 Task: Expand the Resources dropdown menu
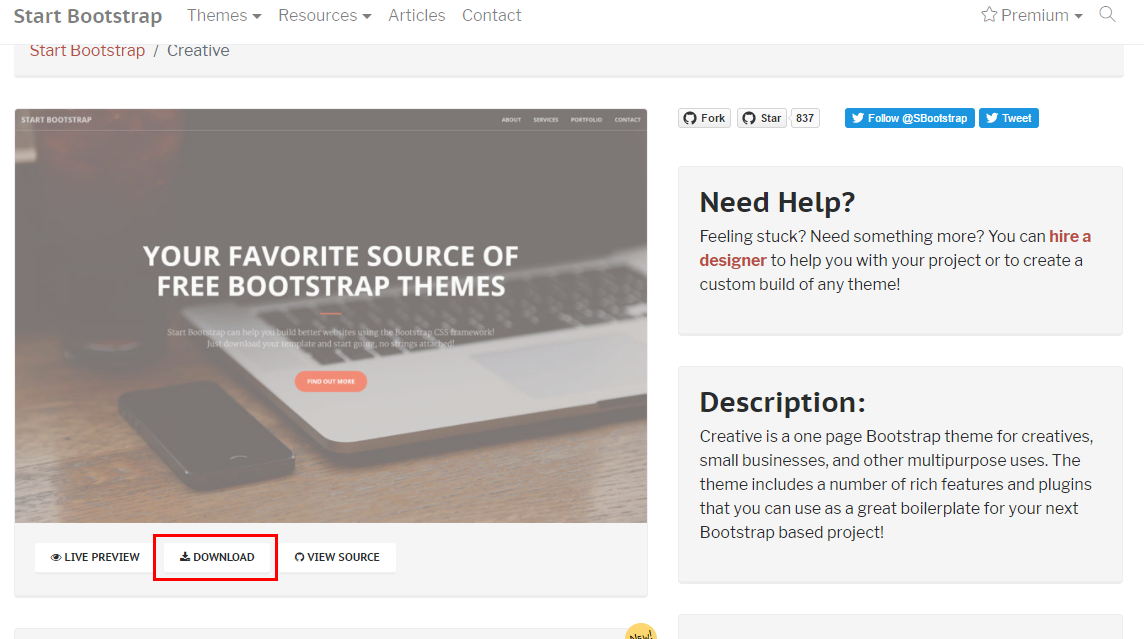324,15
